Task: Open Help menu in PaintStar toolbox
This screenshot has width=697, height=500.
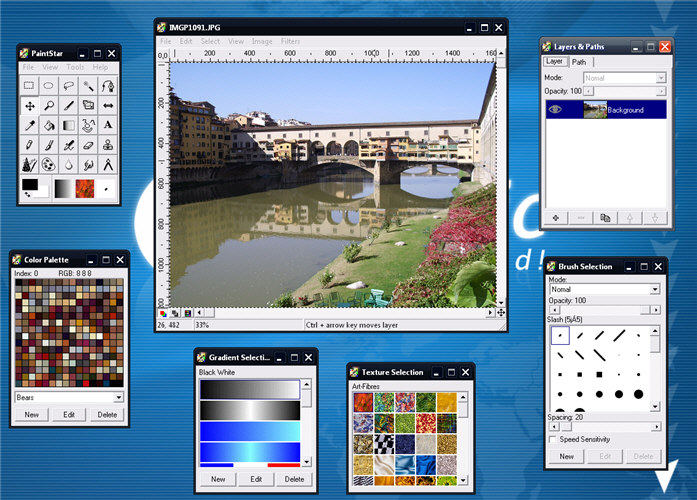Action: tap(100, 67)
